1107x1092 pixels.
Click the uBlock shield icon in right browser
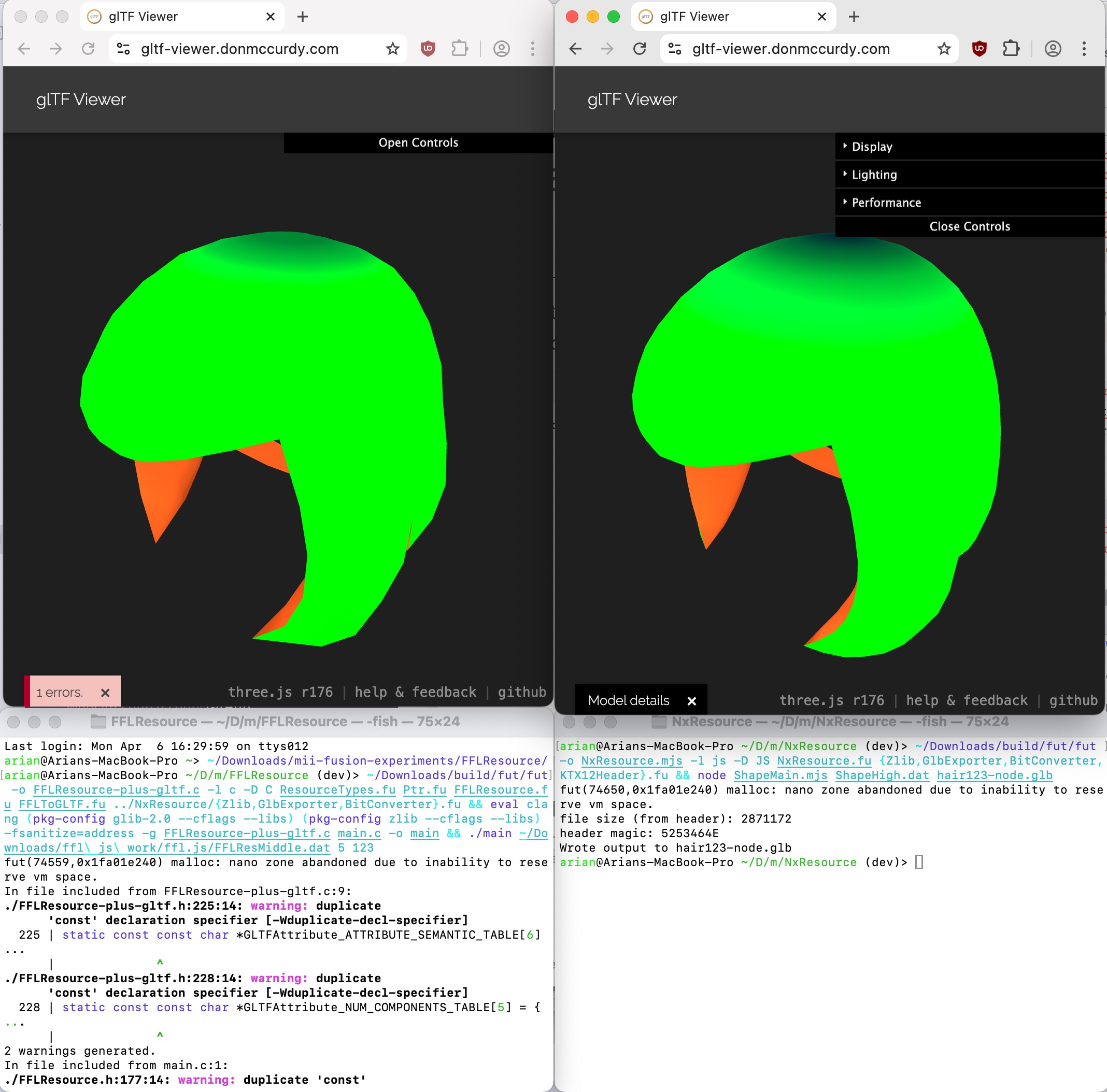tap(979, 49)
